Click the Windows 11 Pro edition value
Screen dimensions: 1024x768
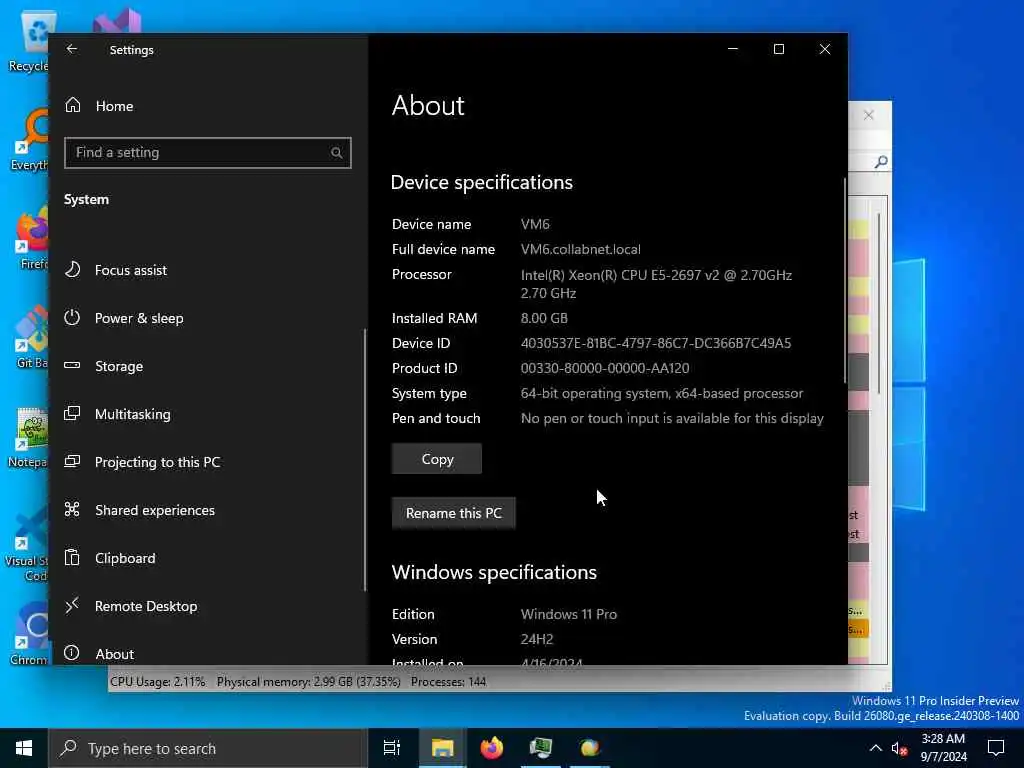coord(569,614)
